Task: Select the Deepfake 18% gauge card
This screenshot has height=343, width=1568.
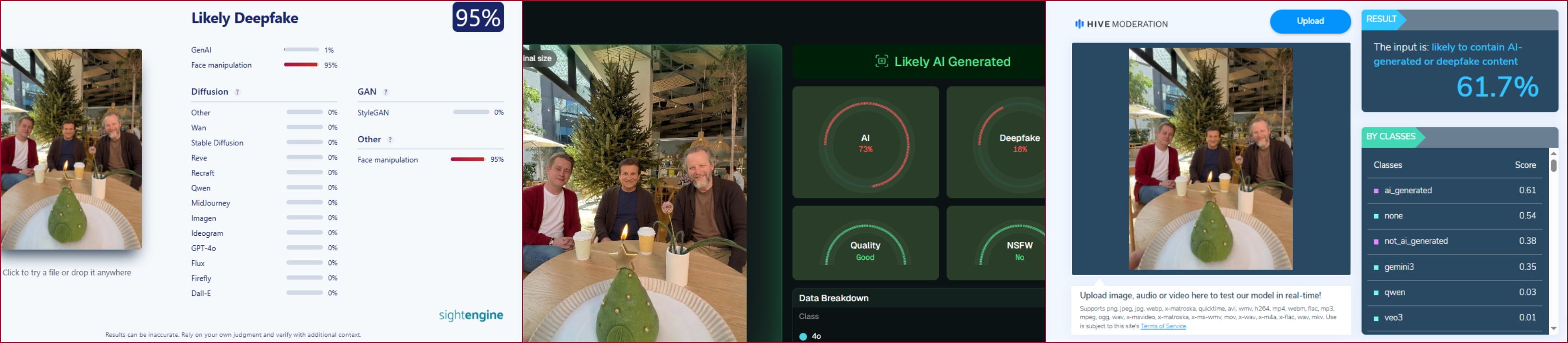Action: click(x=996, y=142)
